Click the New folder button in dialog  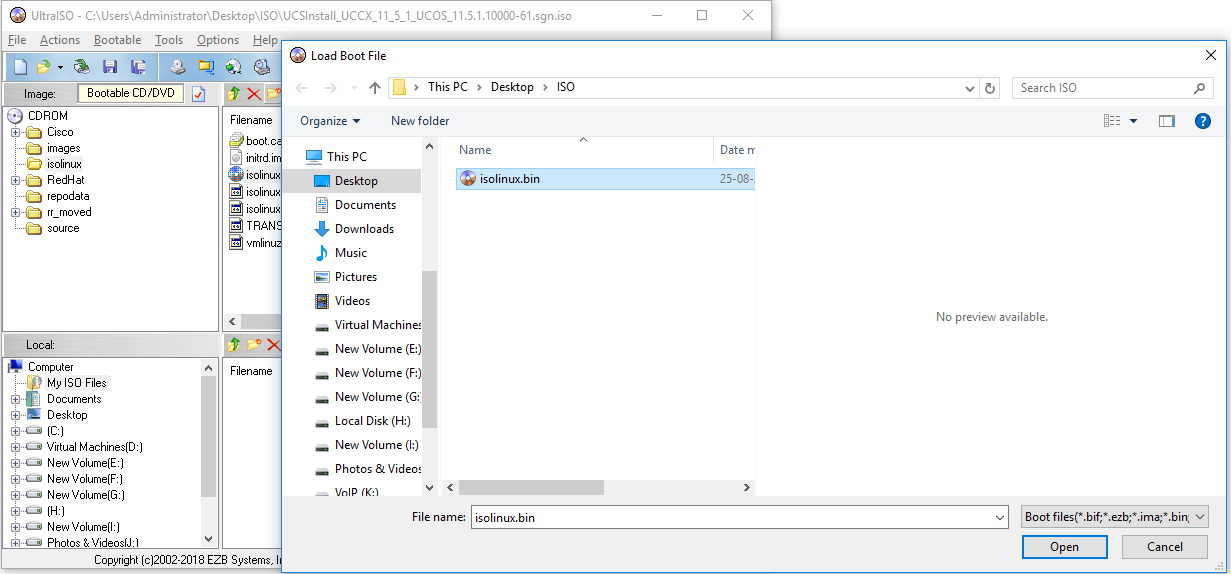point(420,121)
